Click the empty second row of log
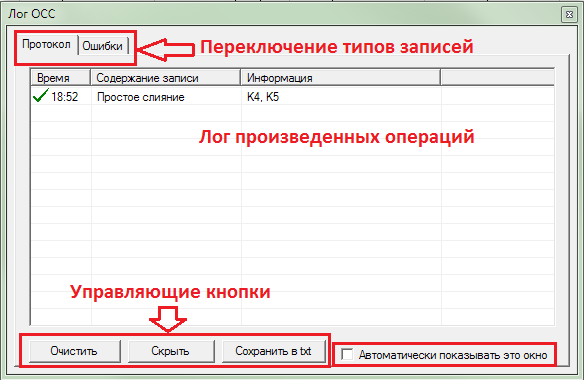 pos(293,113)
